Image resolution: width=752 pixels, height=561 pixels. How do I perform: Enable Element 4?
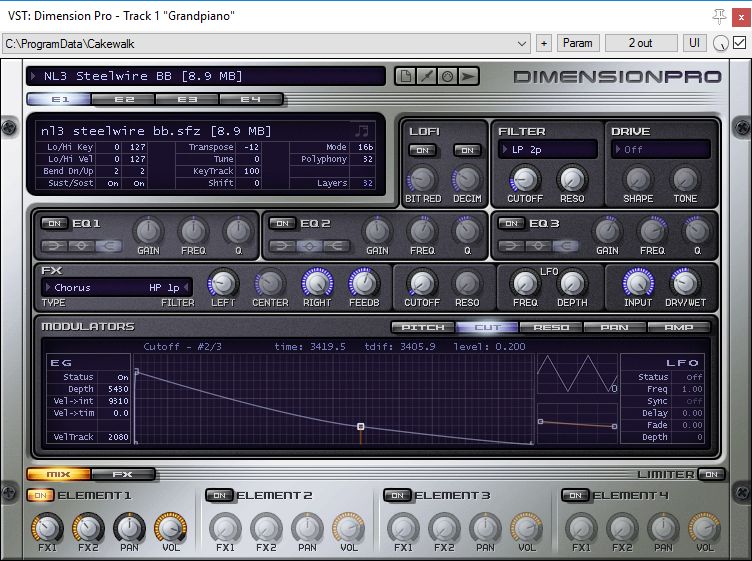(576, 495)
